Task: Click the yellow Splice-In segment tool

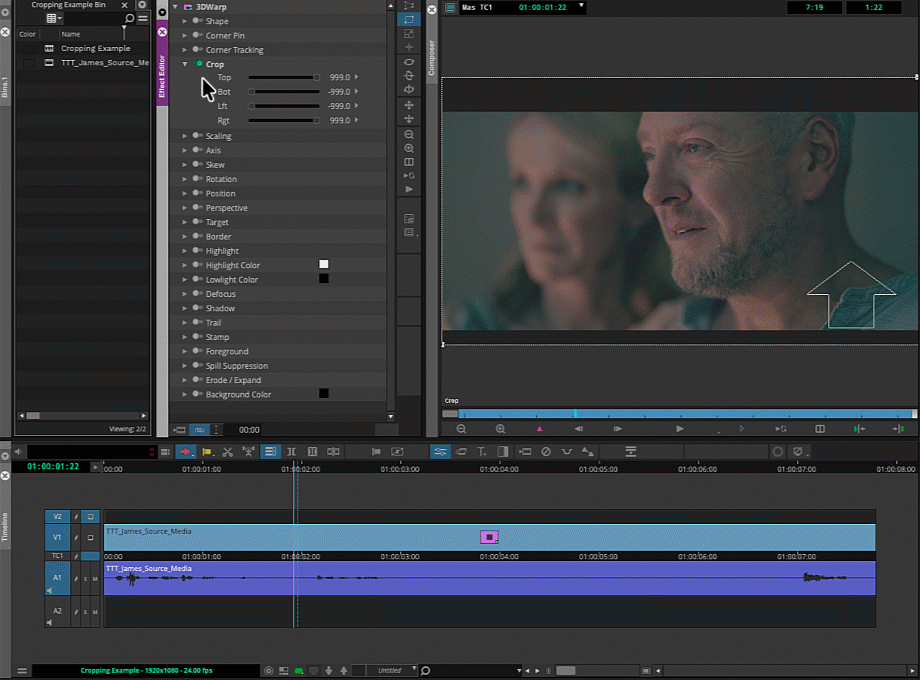Action: click(207, 452)
